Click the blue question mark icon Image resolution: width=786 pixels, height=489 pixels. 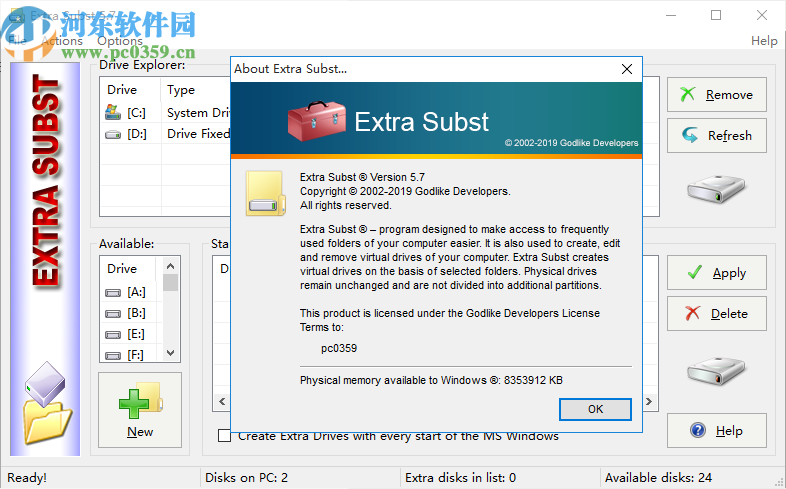(698, 430)
